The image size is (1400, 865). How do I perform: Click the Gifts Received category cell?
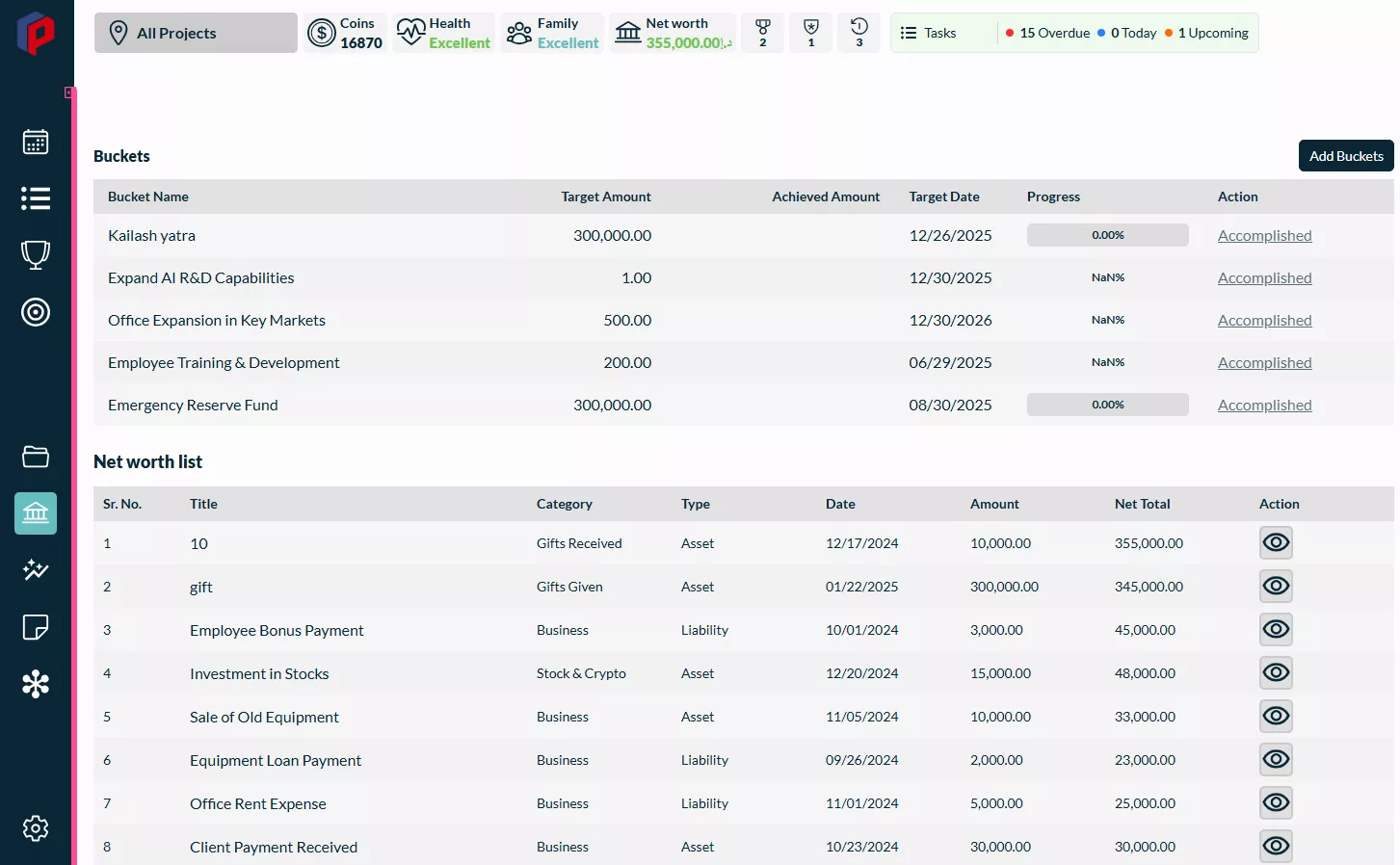point(579,543)
